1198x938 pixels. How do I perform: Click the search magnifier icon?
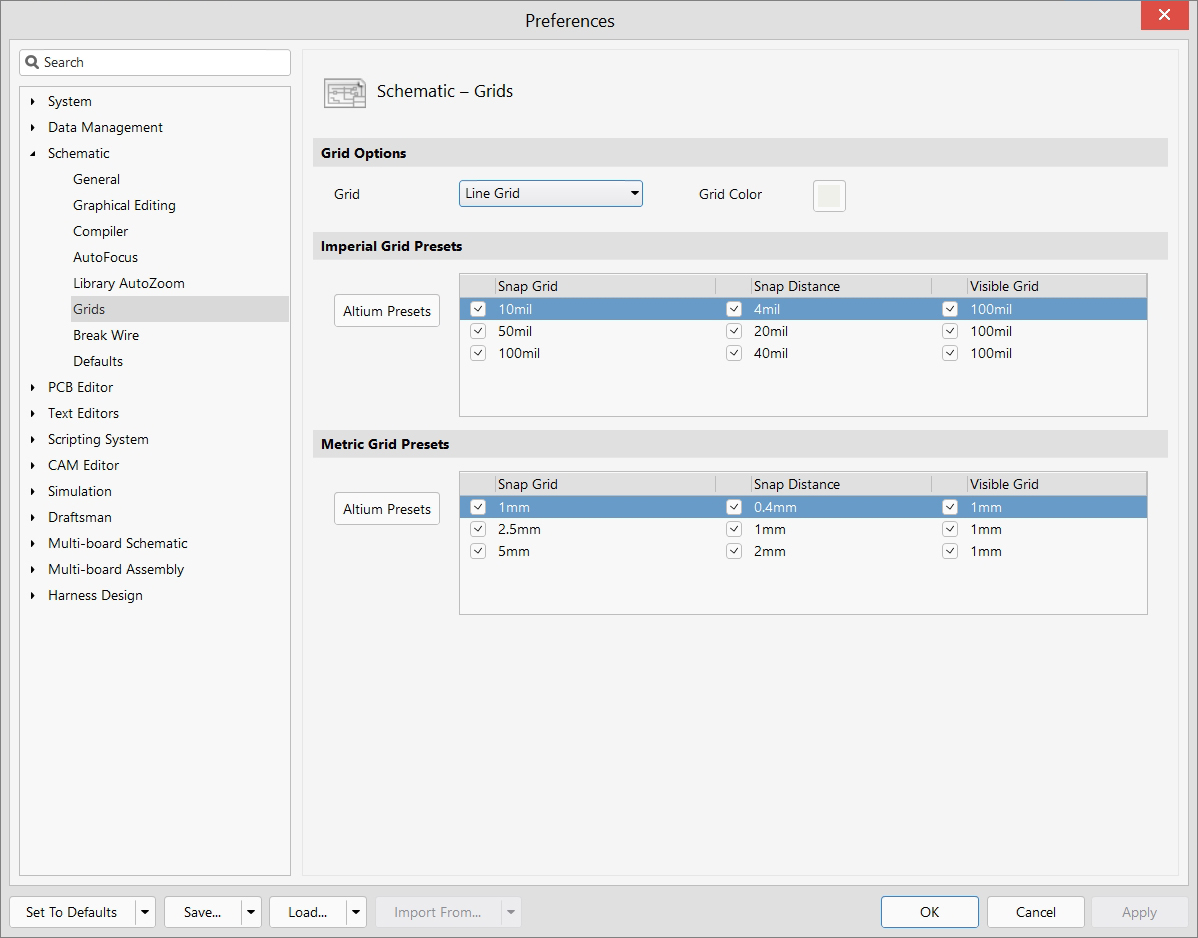click(x=32, y=62)
